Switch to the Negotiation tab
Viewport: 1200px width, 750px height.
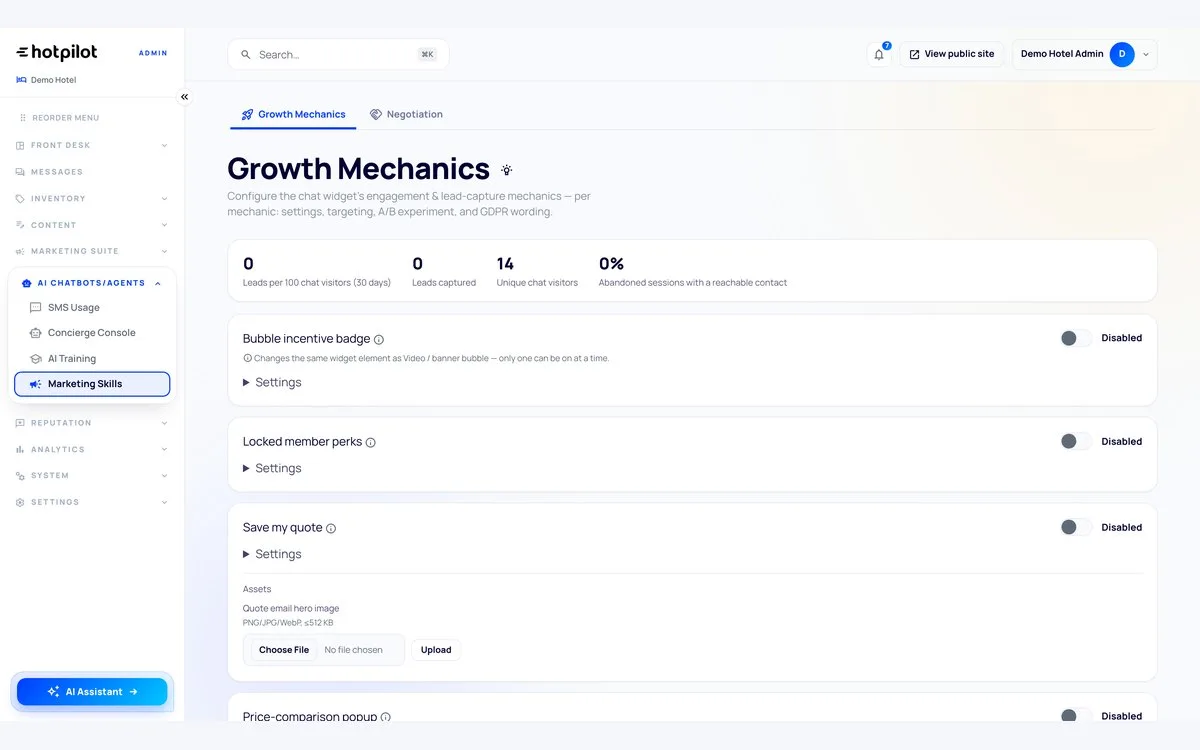pyautogui.click(x=406, y=115)
